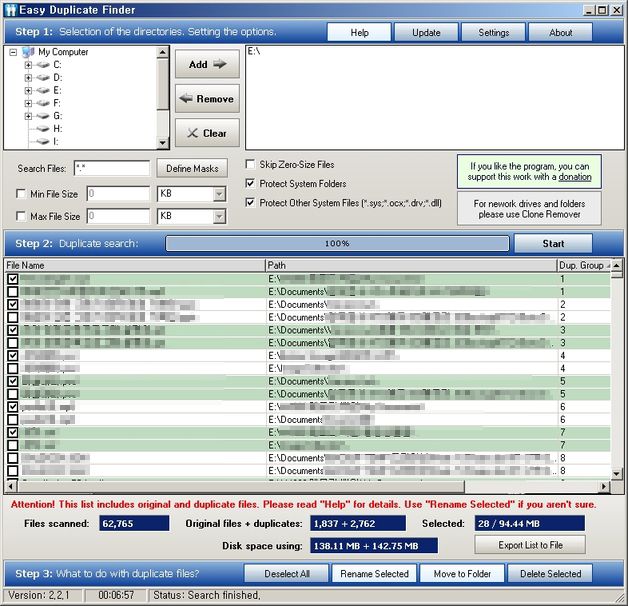Expand the C: drive node

28,65
